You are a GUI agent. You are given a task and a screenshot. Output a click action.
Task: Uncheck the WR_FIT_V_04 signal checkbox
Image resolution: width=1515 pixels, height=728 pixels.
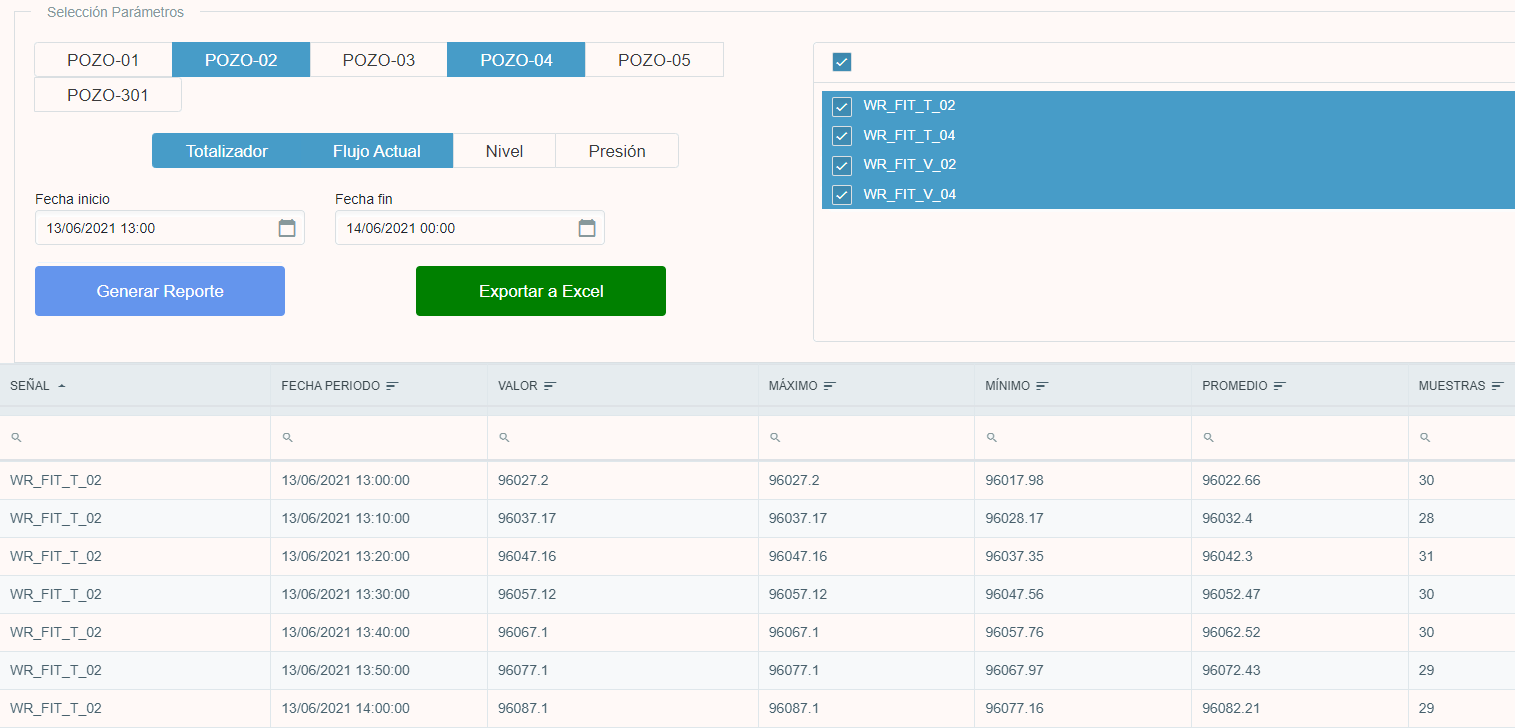842,195
